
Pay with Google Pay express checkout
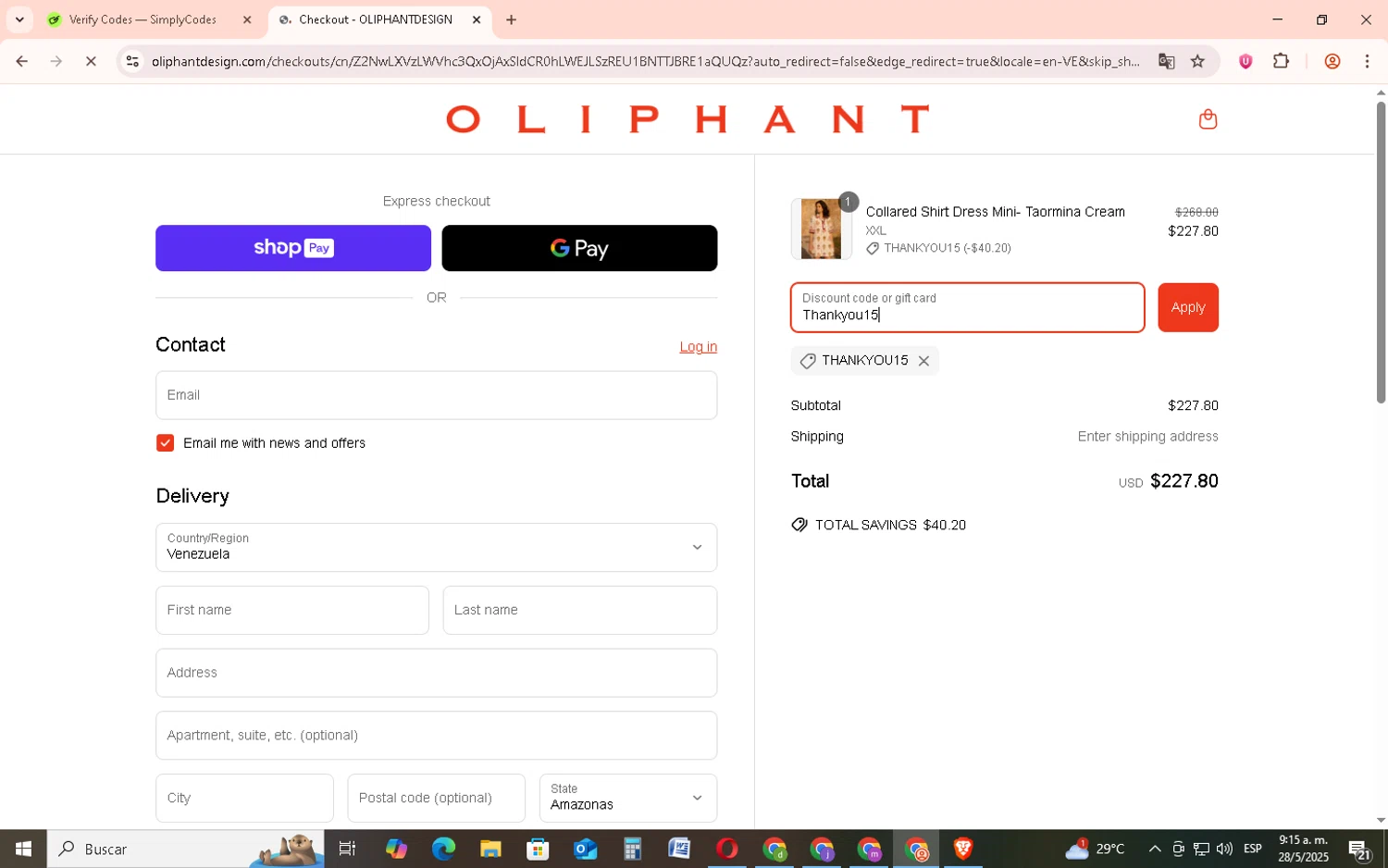579,248
